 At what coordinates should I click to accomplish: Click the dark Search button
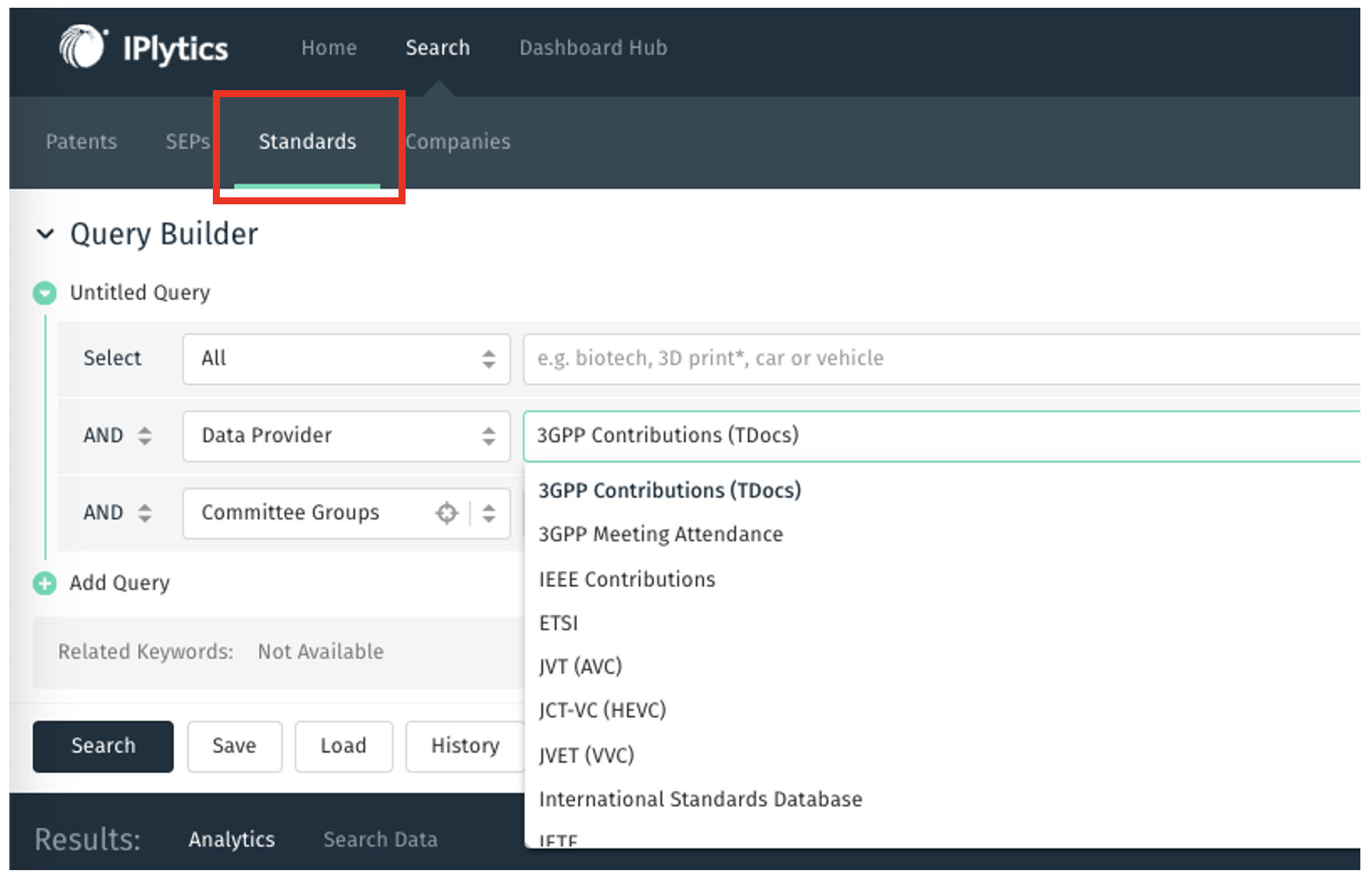[103, 746]
